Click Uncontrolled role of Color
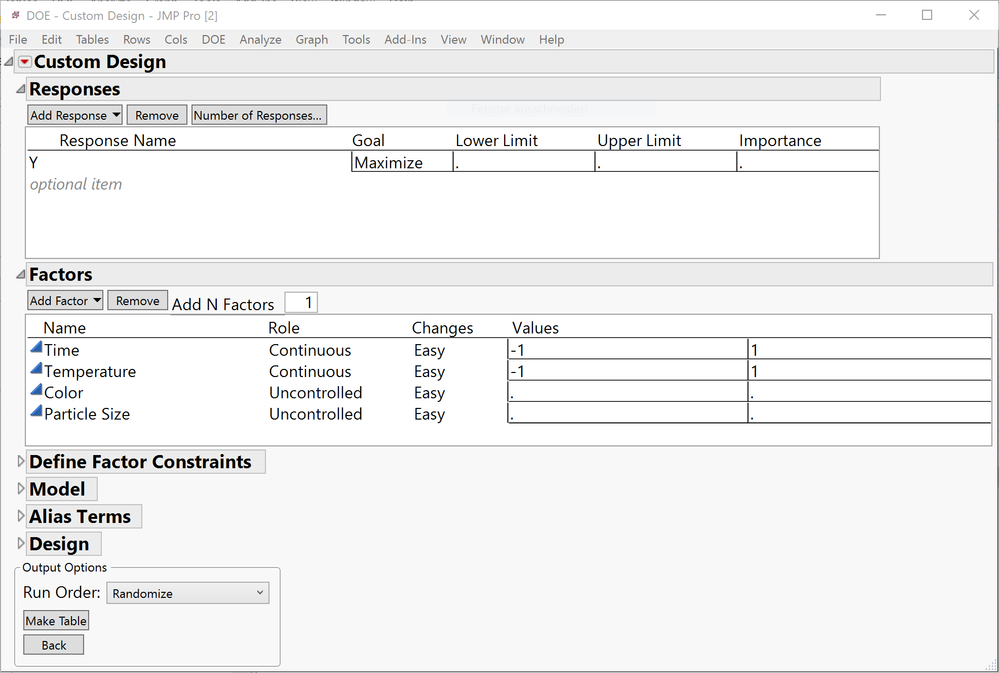999x673 pixels. click(x=315, y=393)
